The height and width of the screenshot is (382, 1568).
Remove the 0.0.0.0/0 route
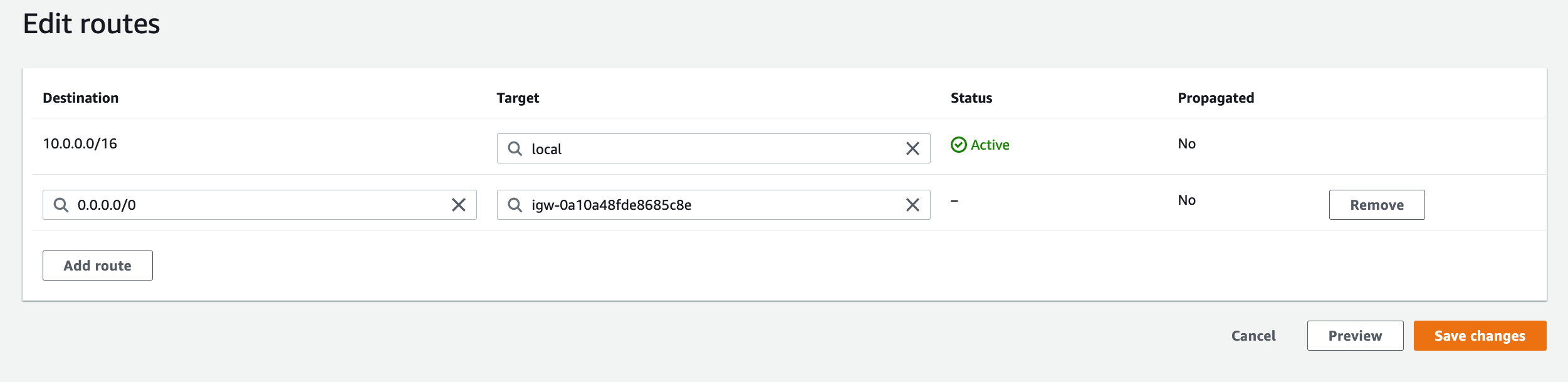point(1377,205)
